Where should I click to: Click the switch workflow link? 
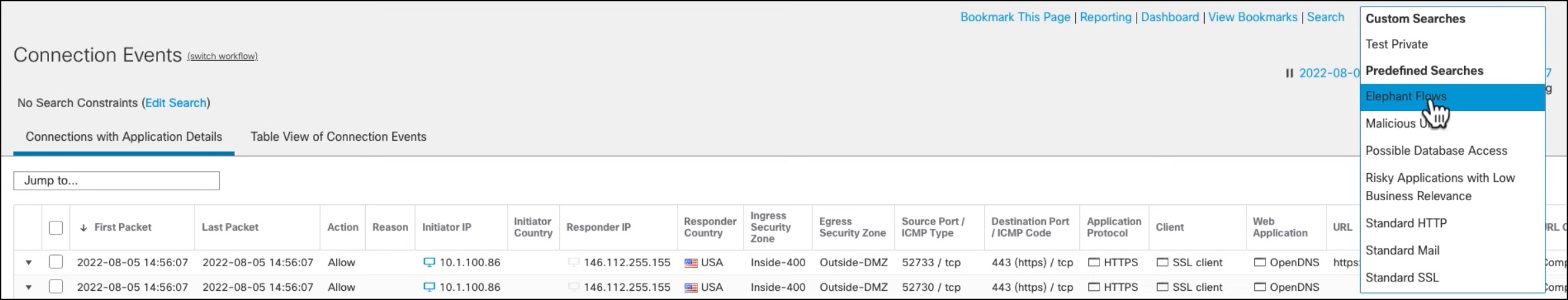(x=222, y=56)
